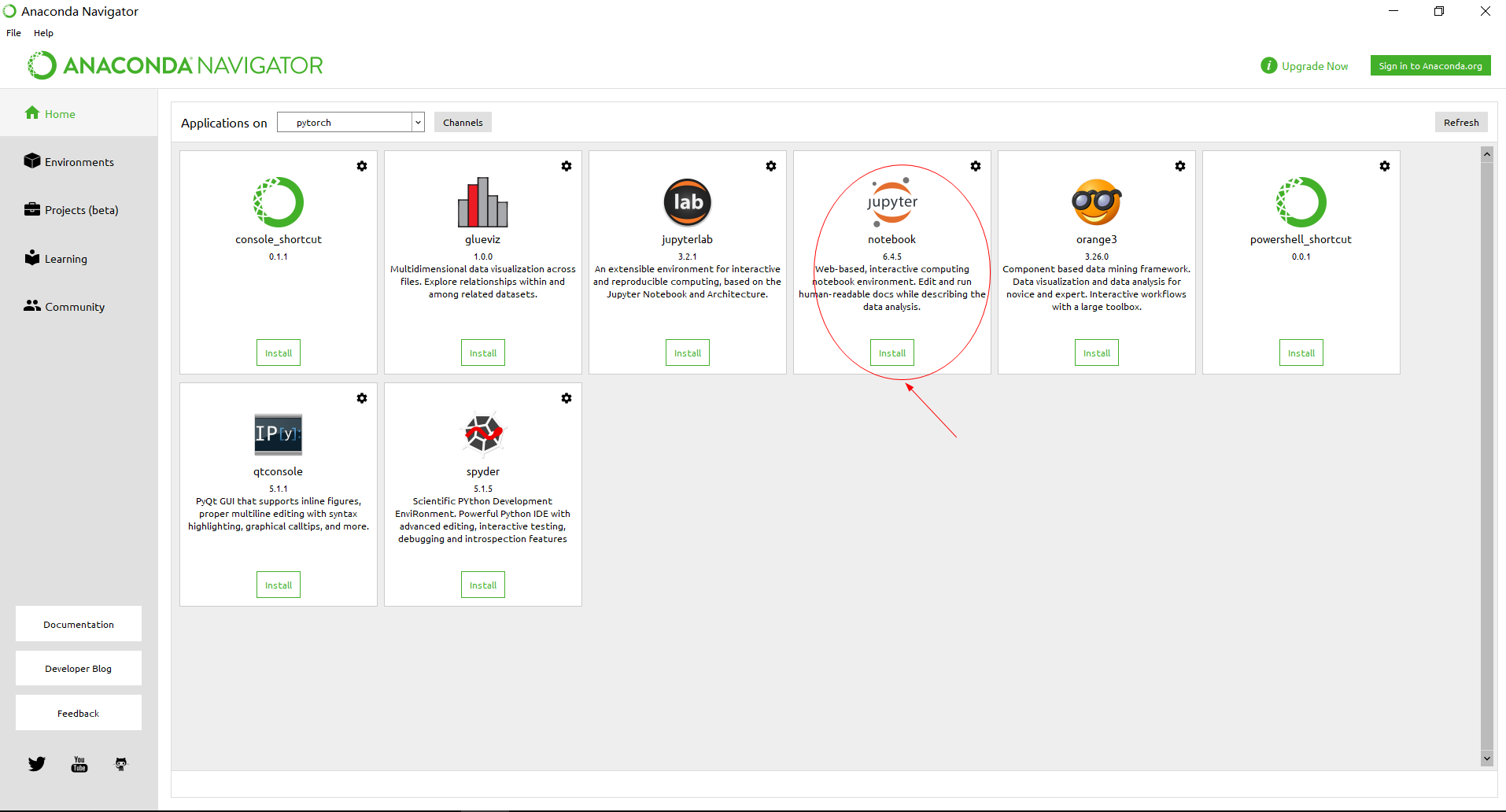This screenshot has height=812, width=1506.
Task: Open the Community tab
Action: tap(79, 306)
